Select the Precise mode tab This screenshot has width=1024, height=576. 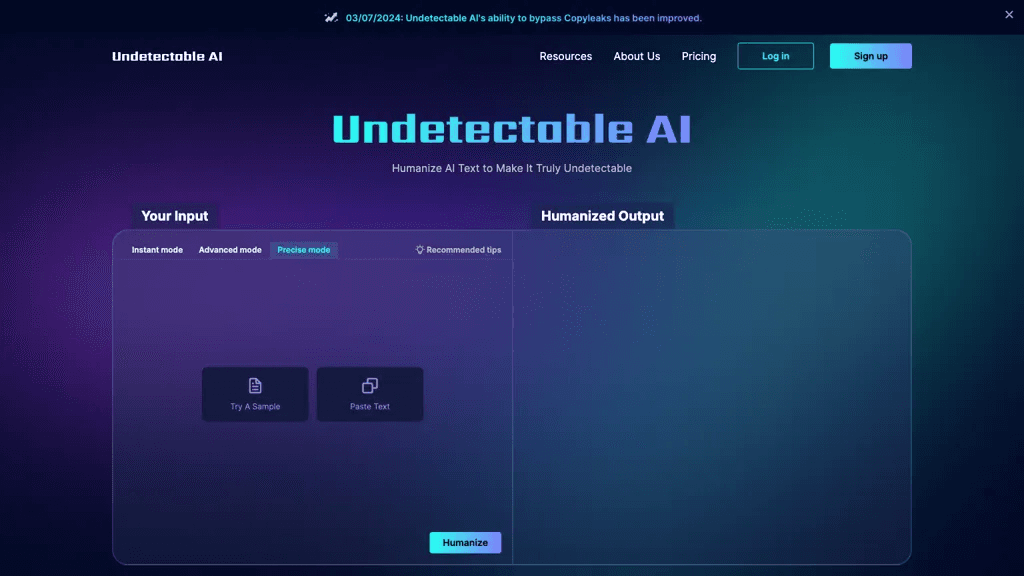click(304, 250)
